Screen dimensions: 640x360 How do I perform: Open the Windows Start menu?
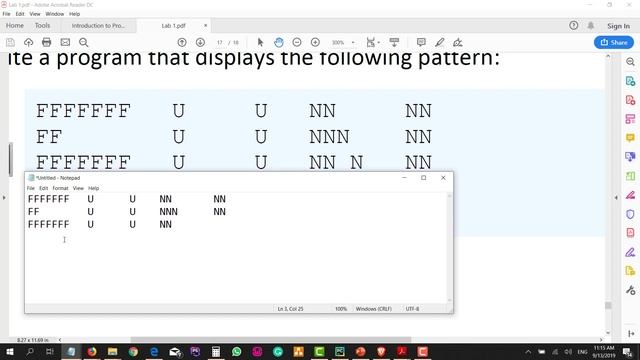[9, 351]
